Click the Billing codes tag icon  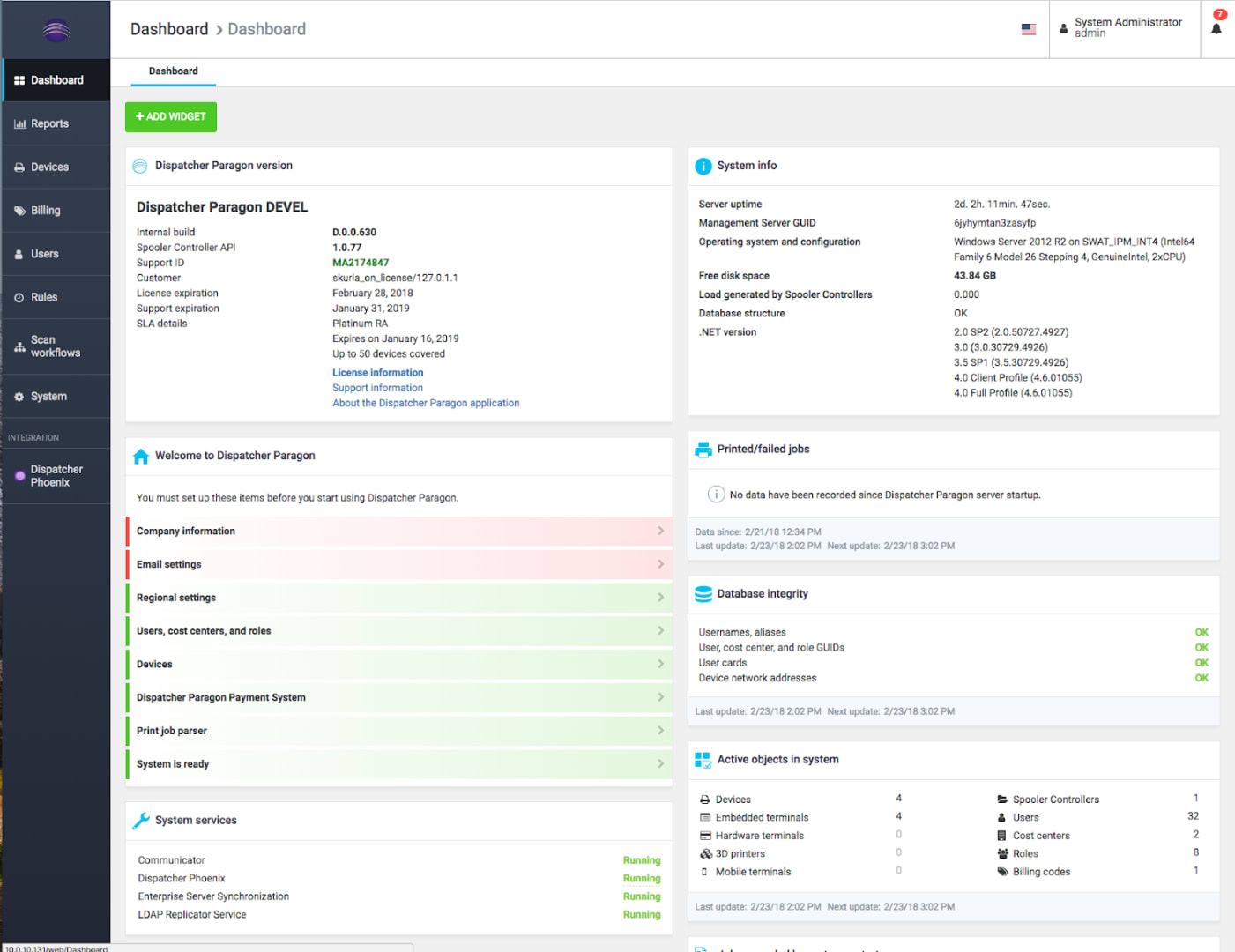(1003, 872)
